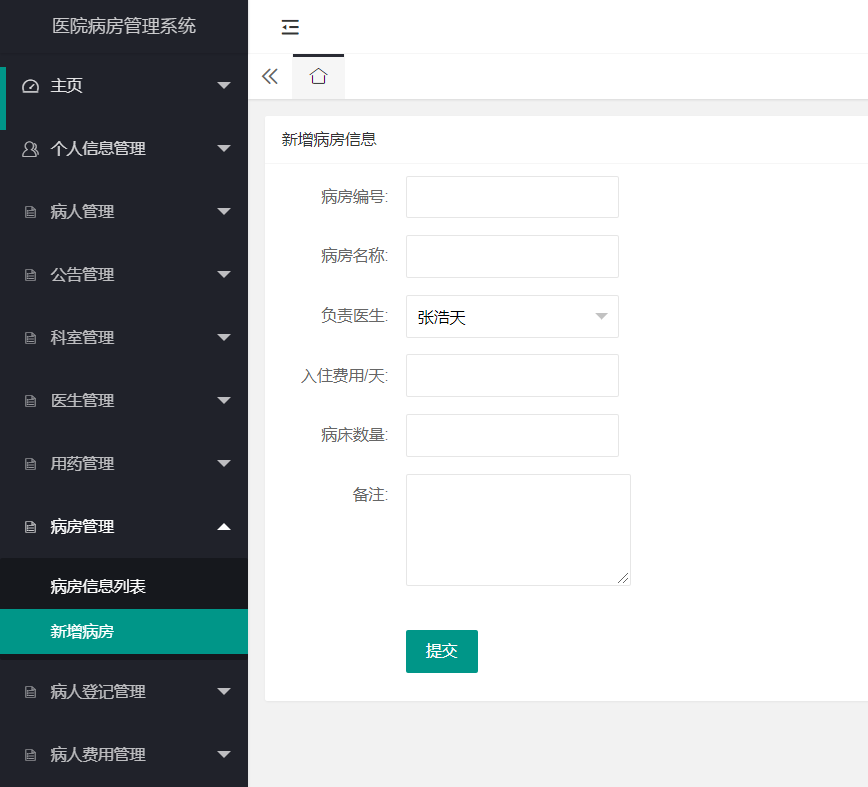This screenshot has height=787, width=868.
Task: Expand the 病人登记管理 menu arrow
Action: coord(224,691)
